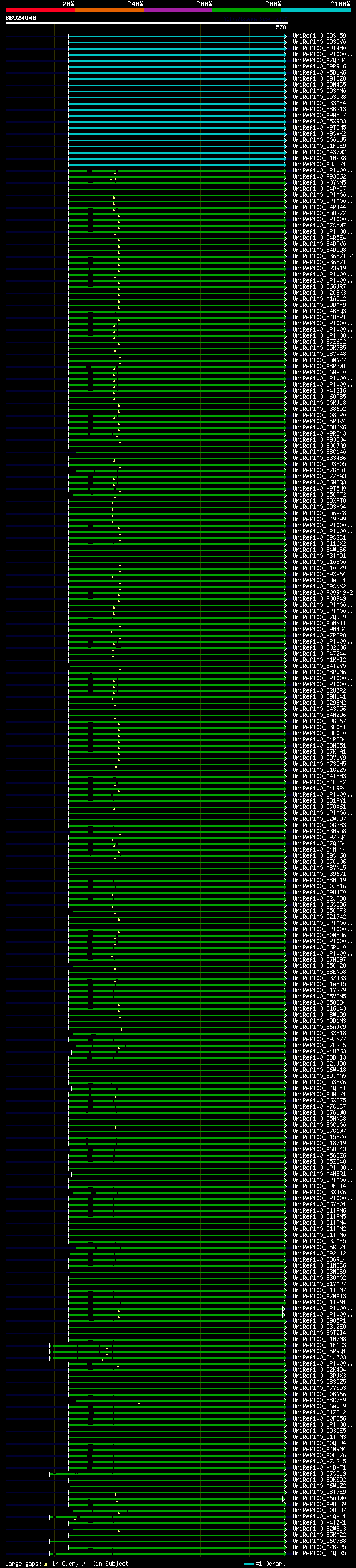Click hit label UniRef100_P36871
The width and height of the screenshot is (356, 1568).
319,262
